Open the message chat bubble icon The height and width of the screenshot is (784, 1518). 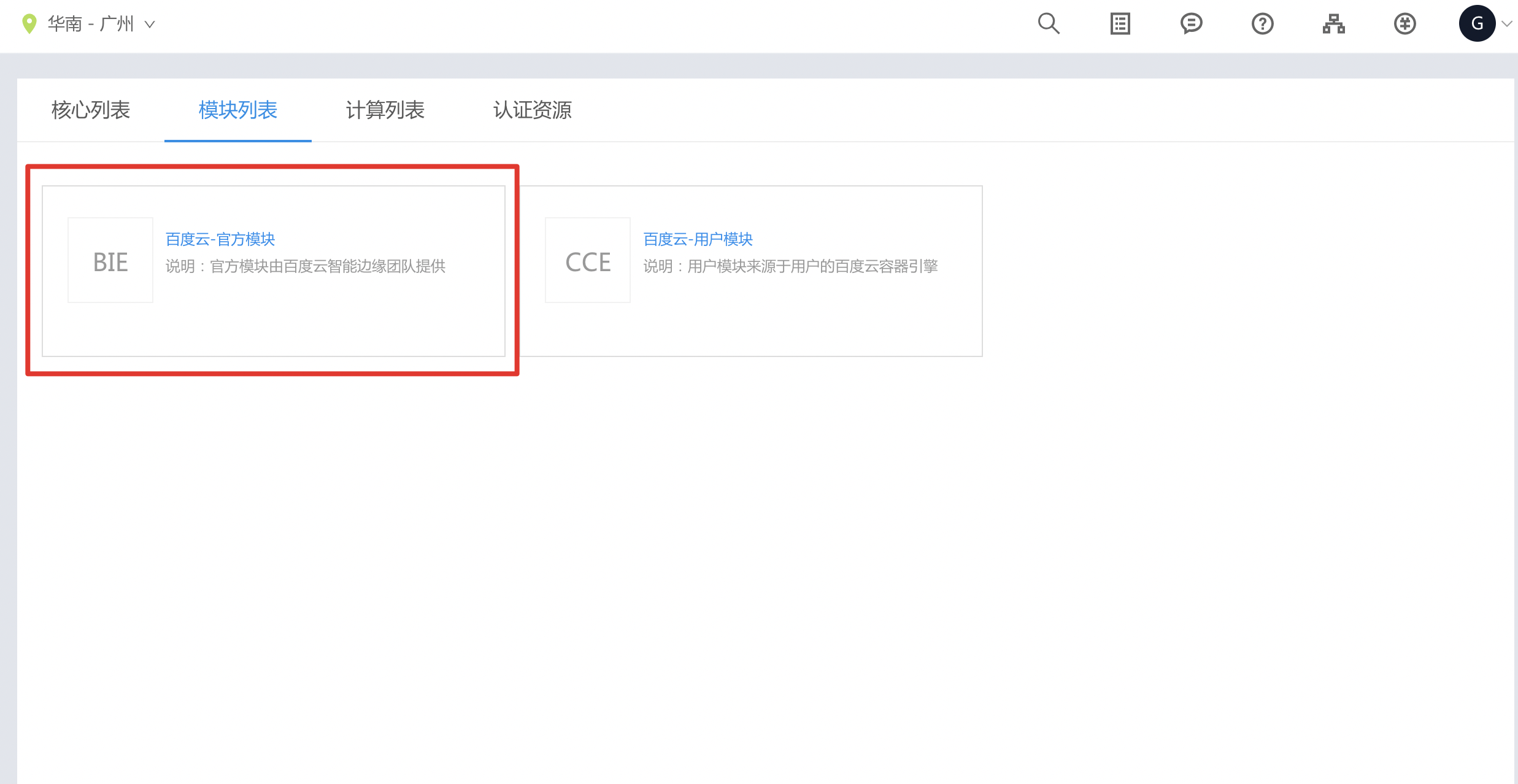[x=1191, y=24]
